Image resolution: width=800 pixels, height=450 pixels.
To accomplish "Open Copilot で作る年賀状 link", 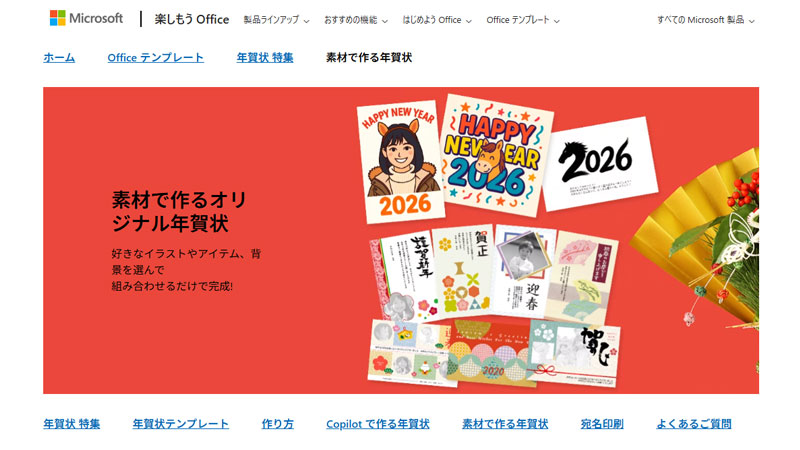I will [378, 424].
